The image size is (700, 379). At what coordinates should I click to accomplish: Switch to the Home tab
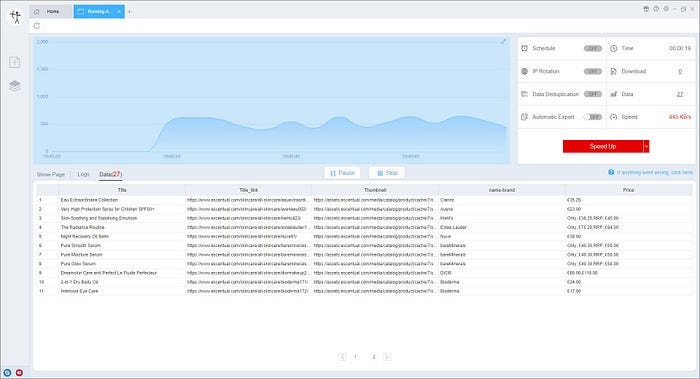pos(51,12)
